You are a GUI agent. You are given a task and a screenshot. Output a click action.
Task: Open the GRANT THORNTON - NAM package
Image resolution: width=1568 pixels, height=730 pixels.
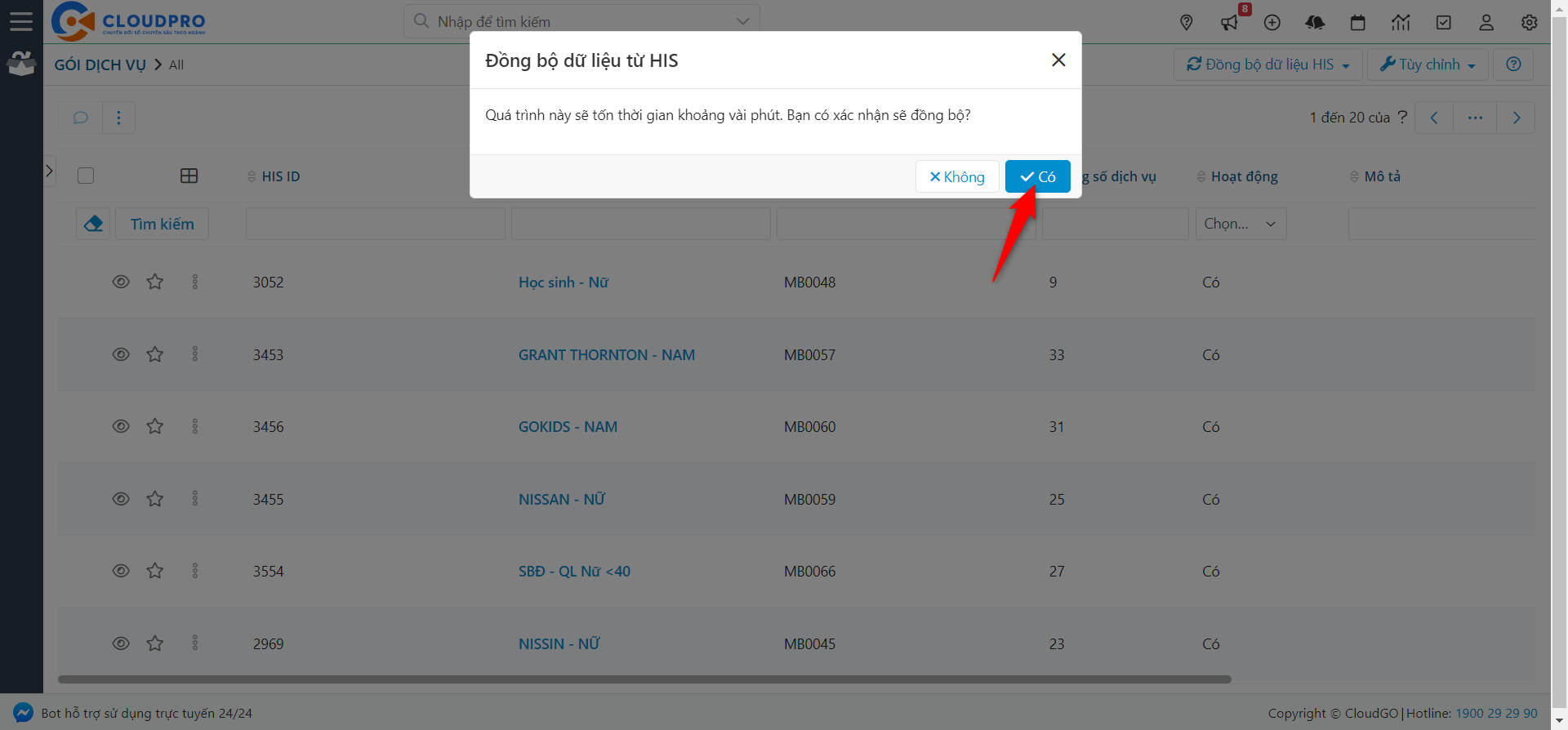point(607,354)
